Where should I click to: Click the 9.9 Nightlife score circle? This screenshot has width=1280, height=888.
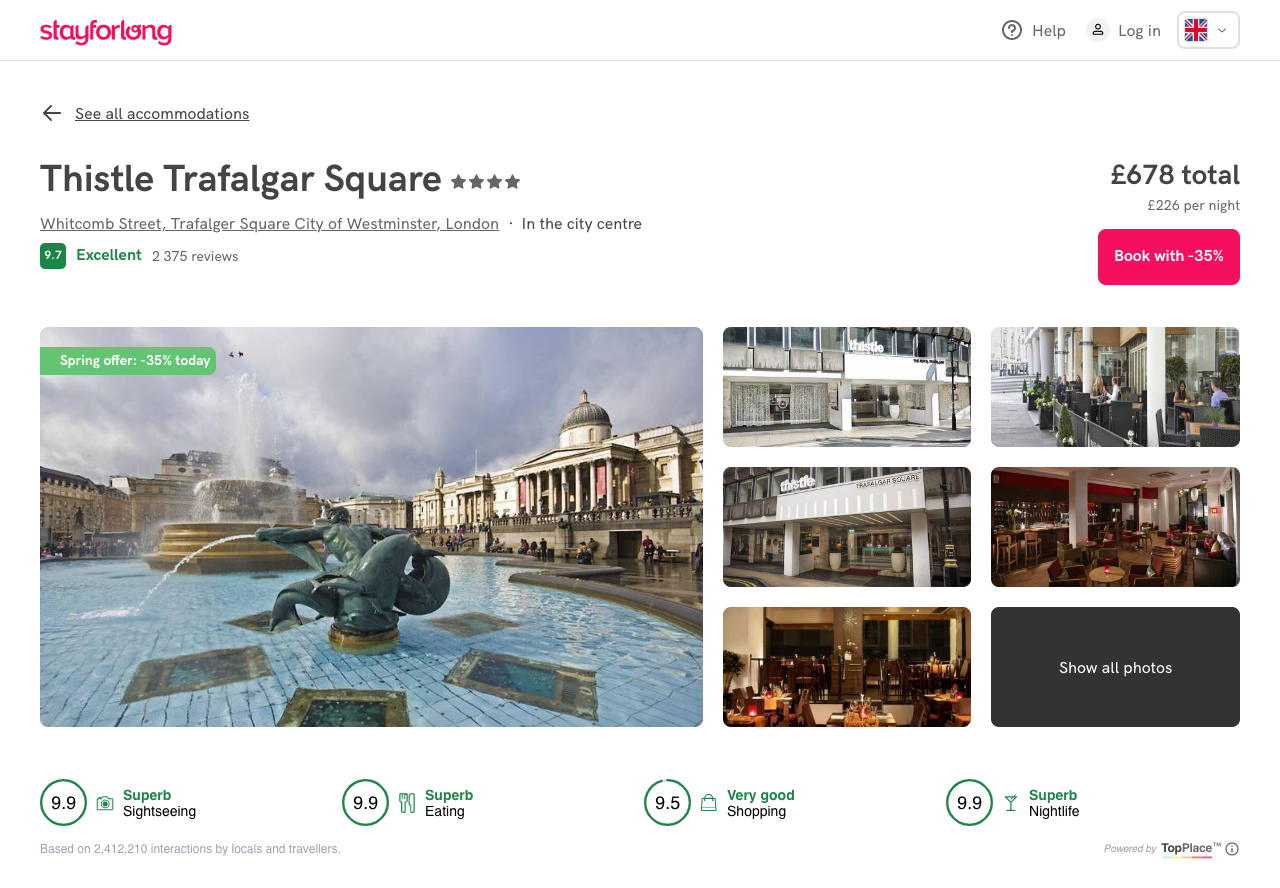coord(970,803)
